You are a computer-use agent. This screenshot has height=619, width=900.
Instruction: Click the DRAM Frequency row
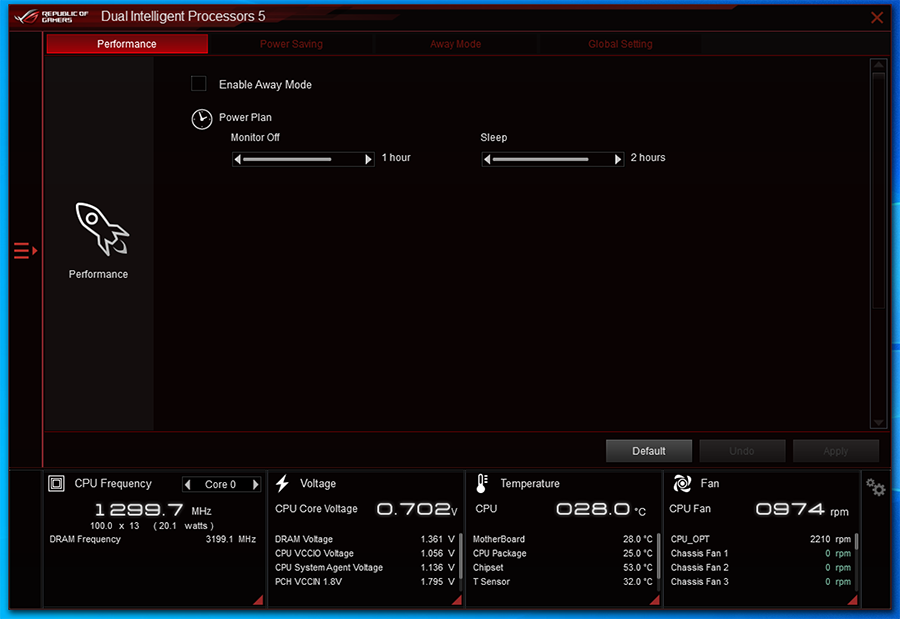click(153, 539)
